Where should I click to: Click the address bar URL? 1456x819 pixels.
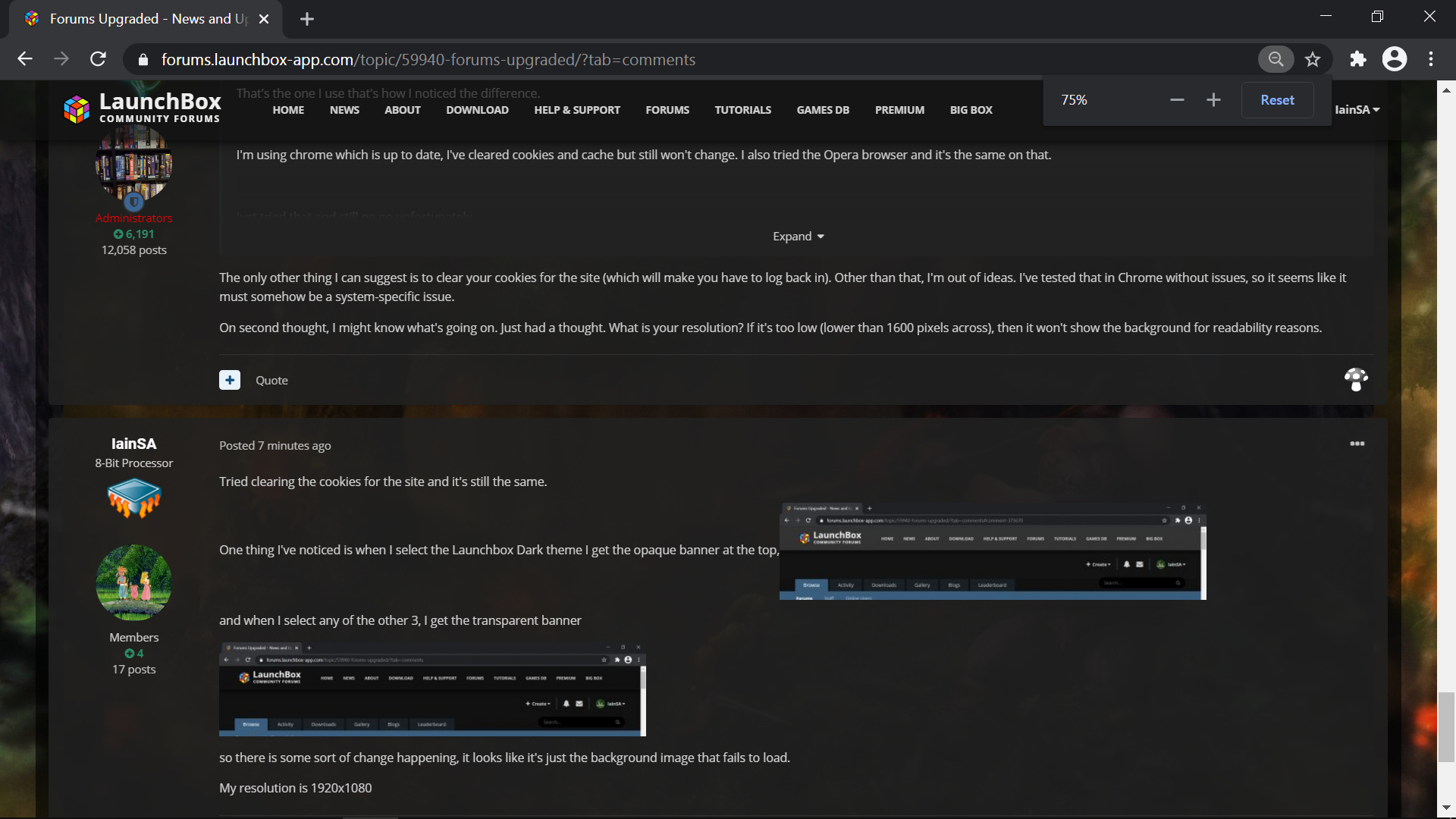[428, 60]
